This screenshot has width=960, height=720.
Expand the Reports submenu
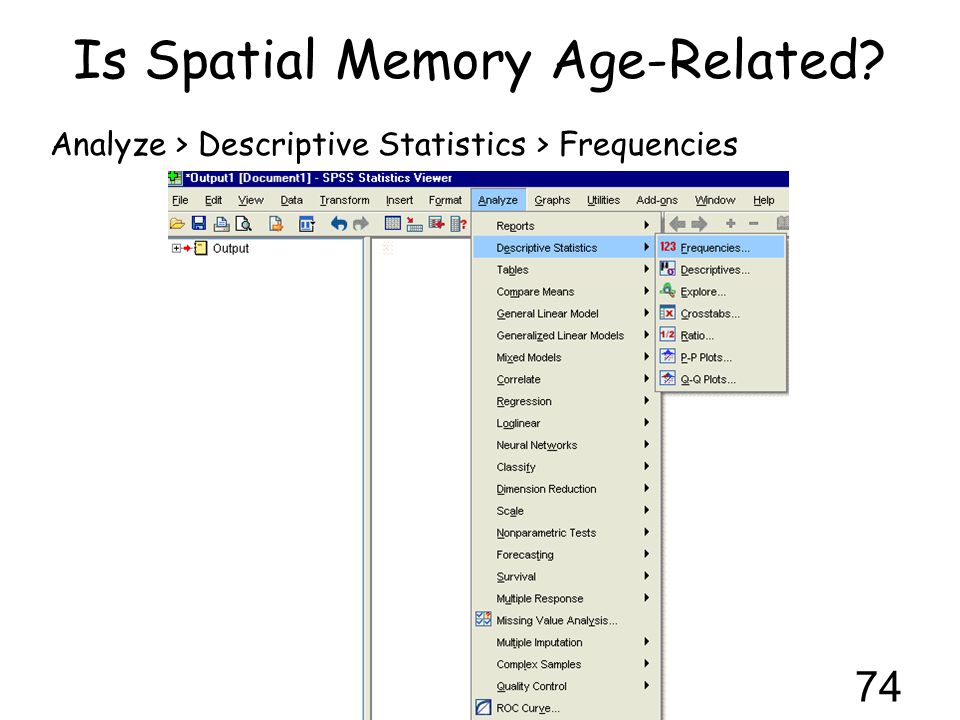point(564,225)
